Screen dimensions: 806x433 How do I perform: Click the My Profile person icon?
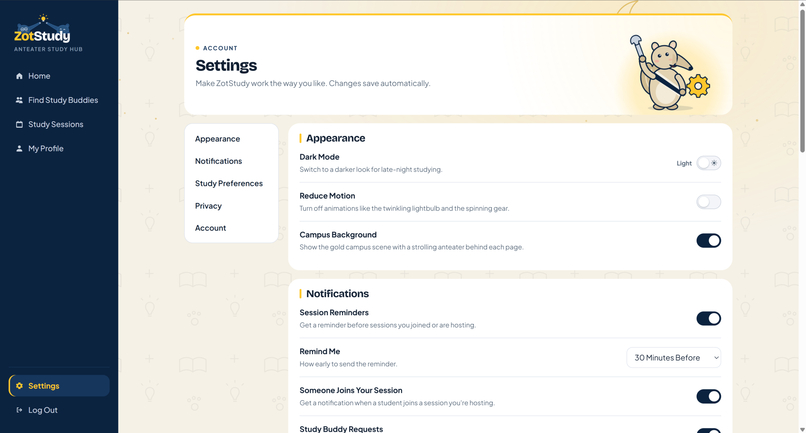[19, 149]
